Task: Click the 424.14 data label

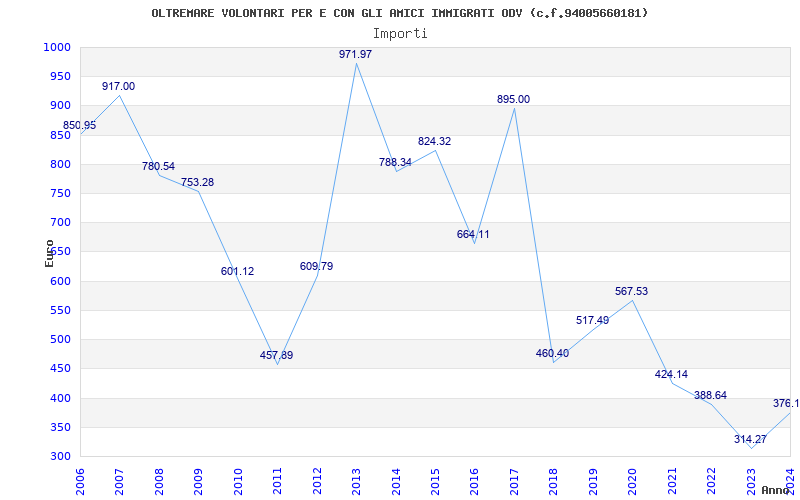Action: point(671,374)
